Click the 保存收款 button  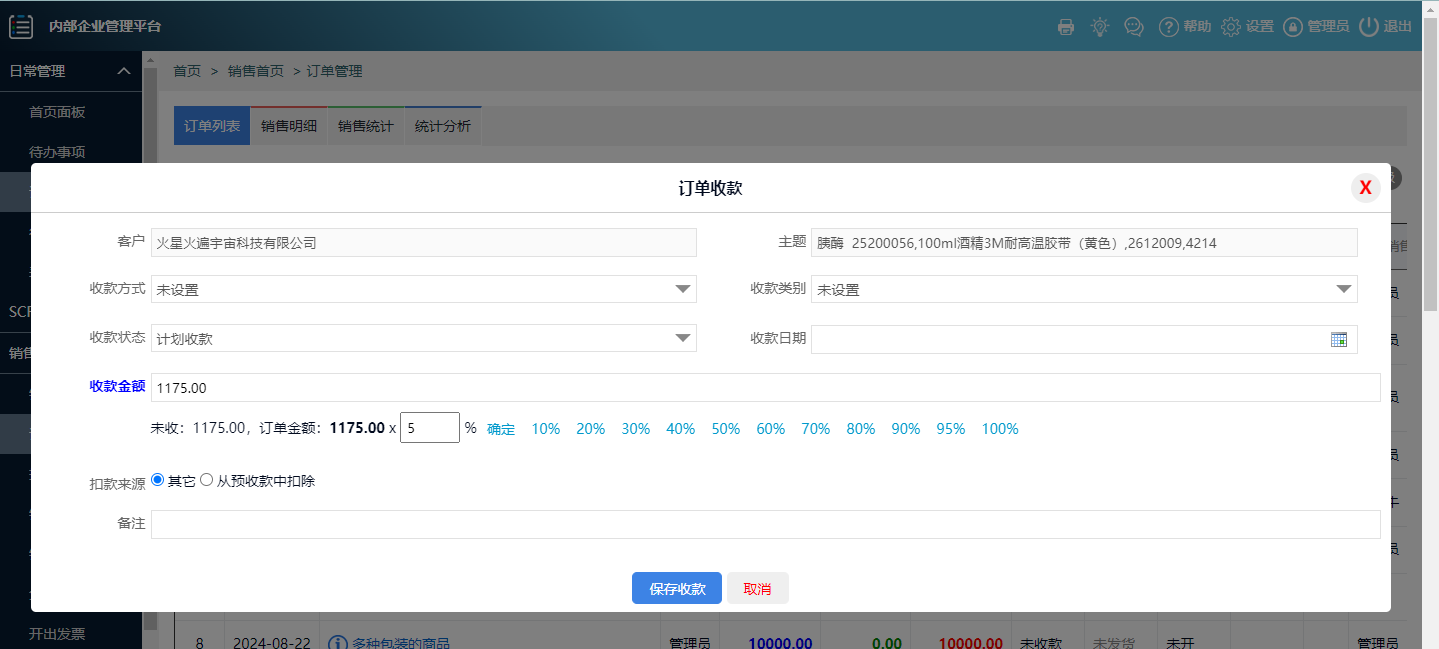tap(677, 589)
